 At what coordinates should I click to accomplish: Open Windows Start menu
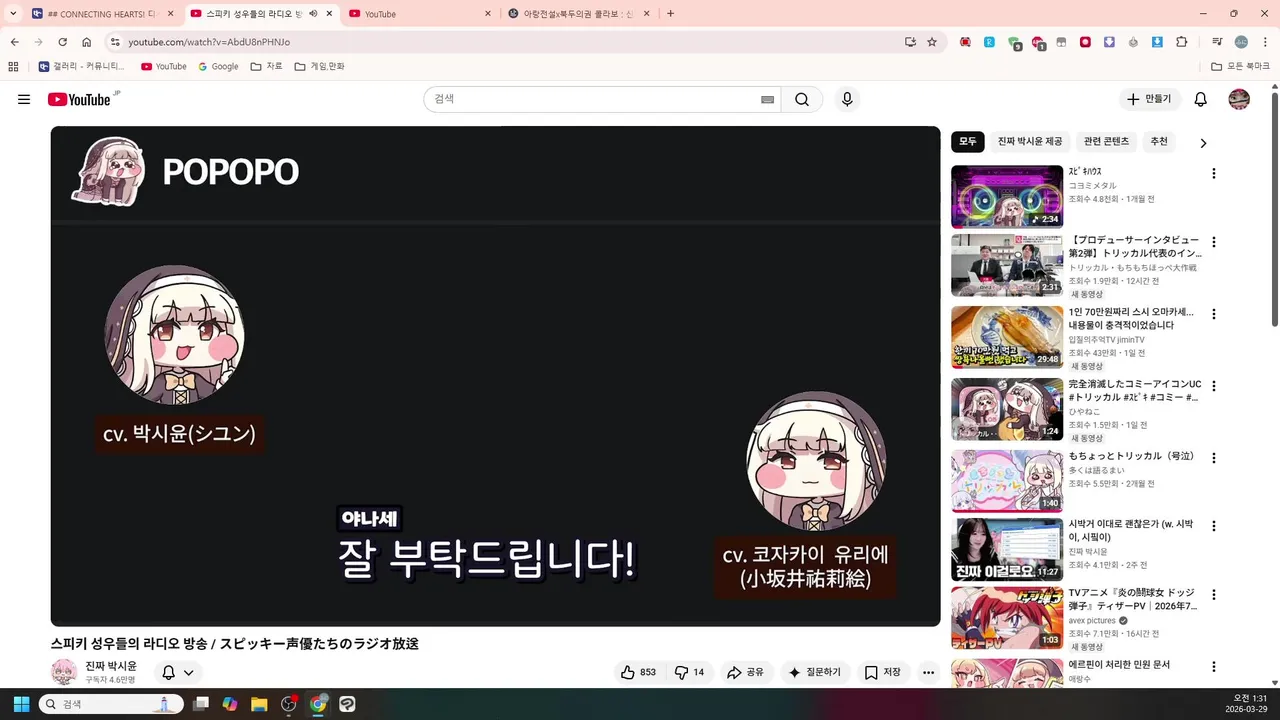point(21,704)
